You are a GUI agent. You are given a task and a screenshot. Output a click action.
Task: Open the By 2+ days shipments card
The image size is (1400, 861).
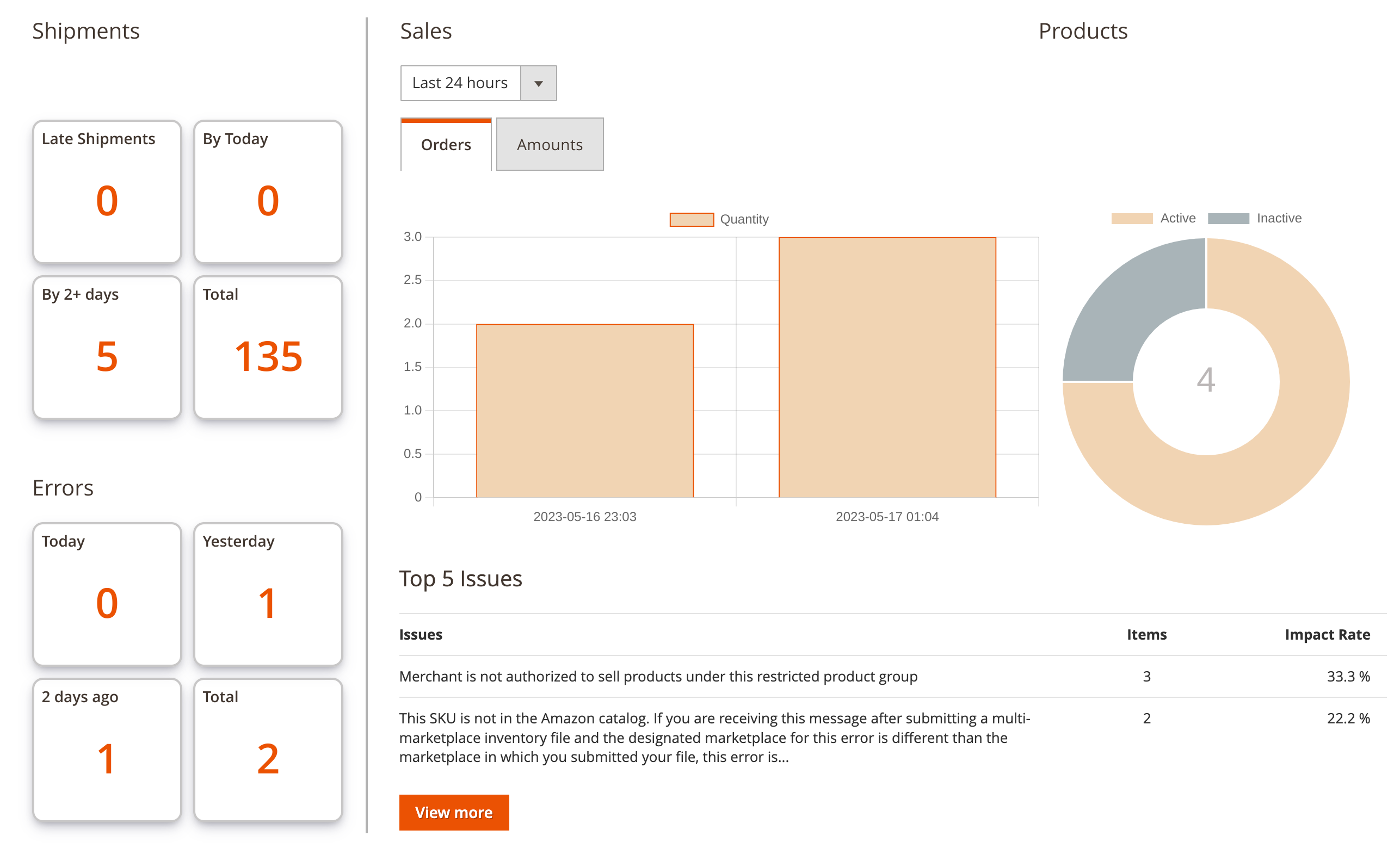[107, 348]
